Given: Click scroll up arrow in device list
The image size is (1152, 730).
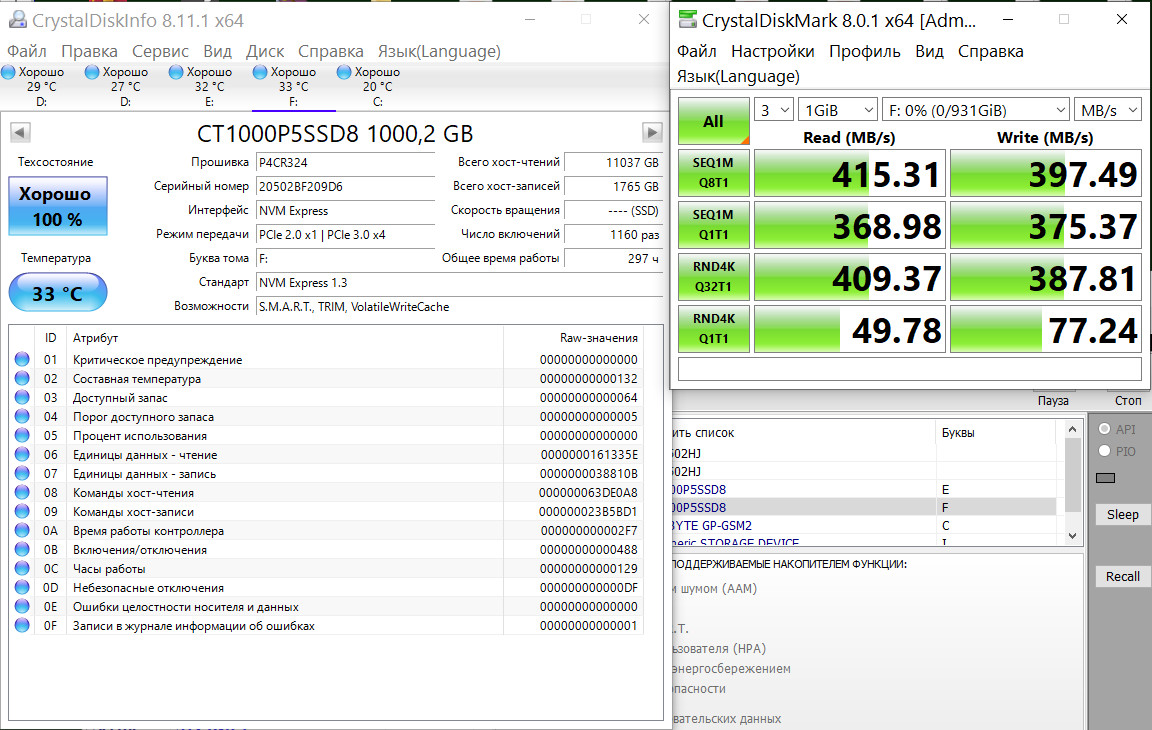Looking at the screenshot, I should 1073,430.
